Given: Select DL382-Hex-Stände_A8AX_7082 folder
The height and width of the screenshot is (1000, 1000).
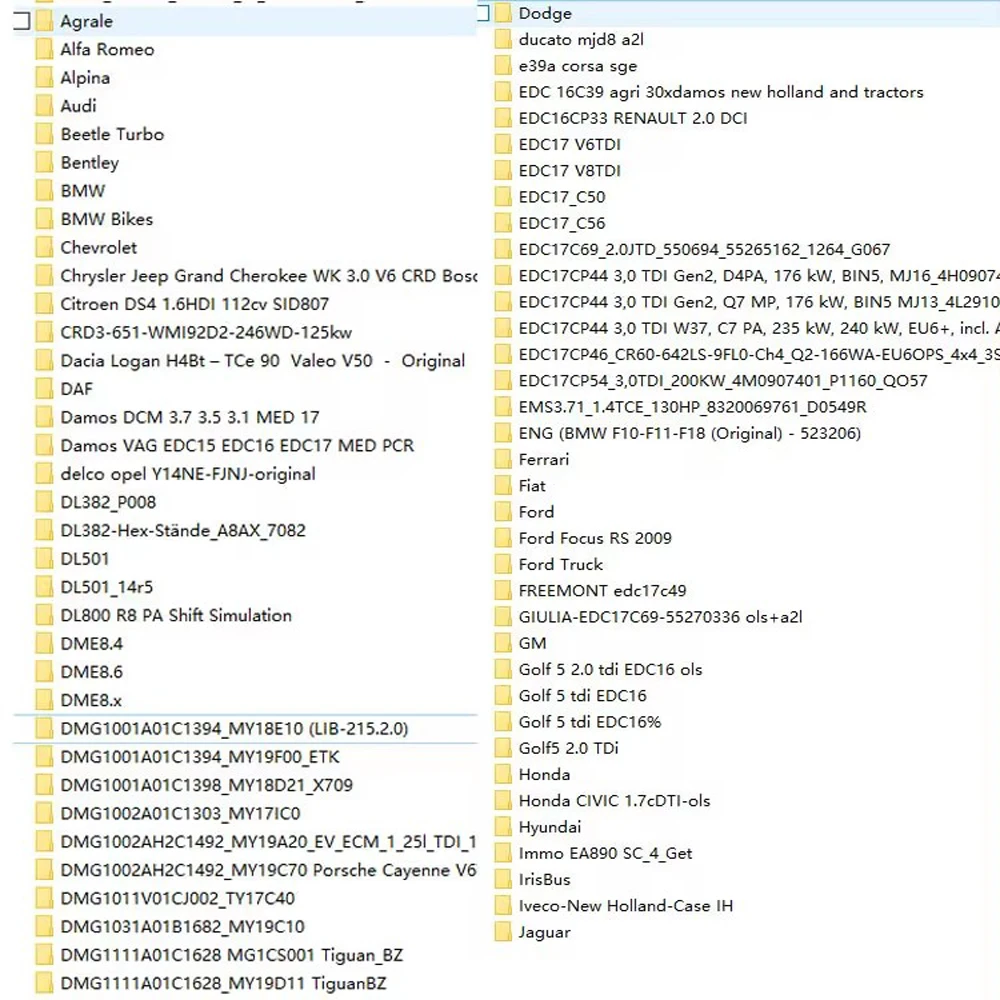Looking at the screenshot, I should pos(183,531).
